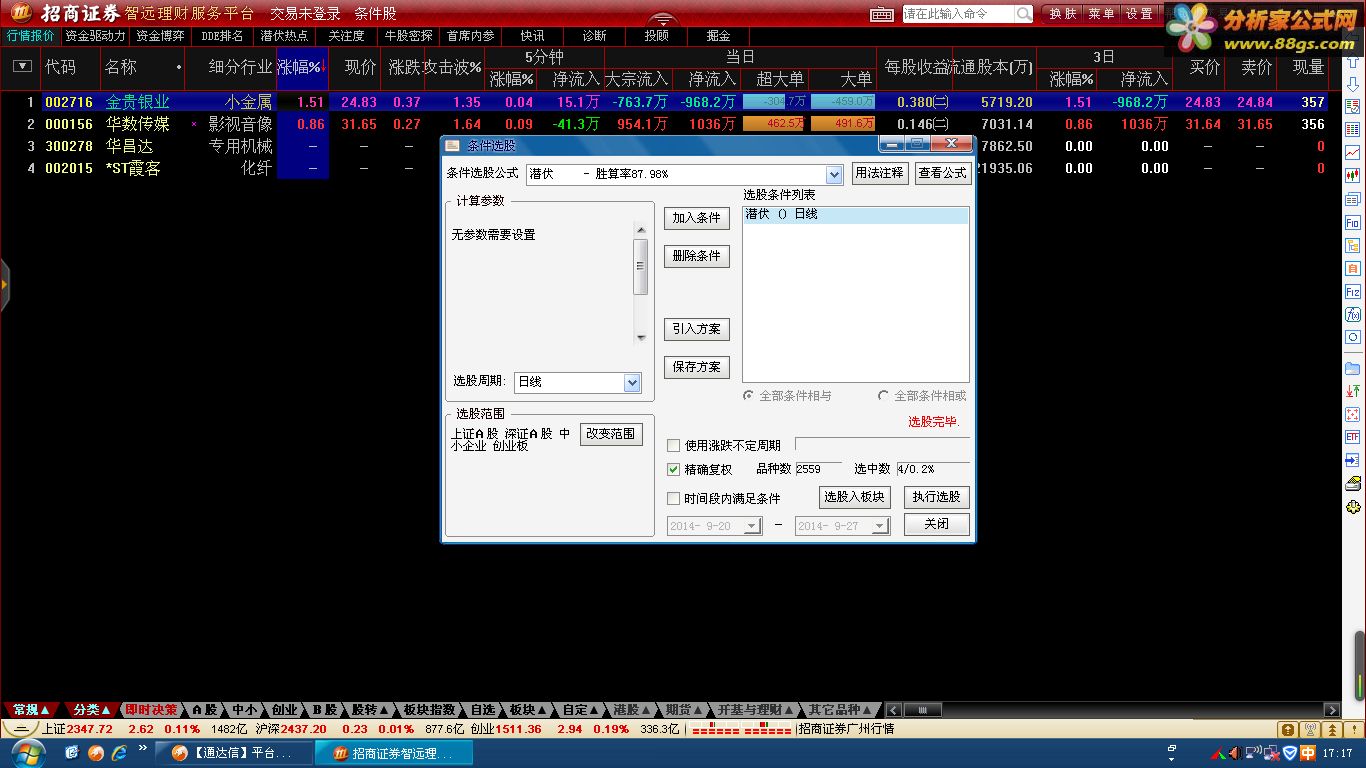
Task: Click the F10 company info sidebar icon
Action: (1353, 223)
